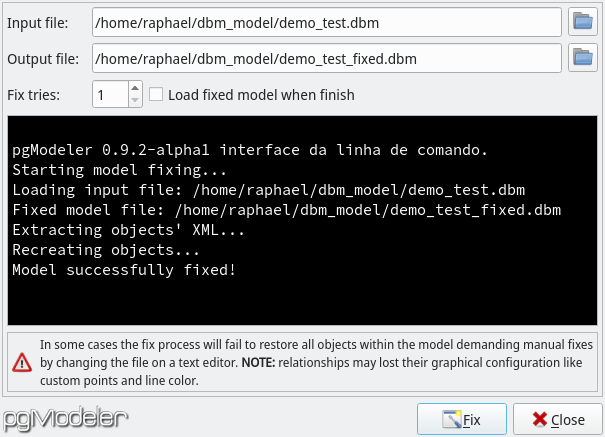Open folder browser for the output file
605x437 pixels.
click(x=583, y=58)
